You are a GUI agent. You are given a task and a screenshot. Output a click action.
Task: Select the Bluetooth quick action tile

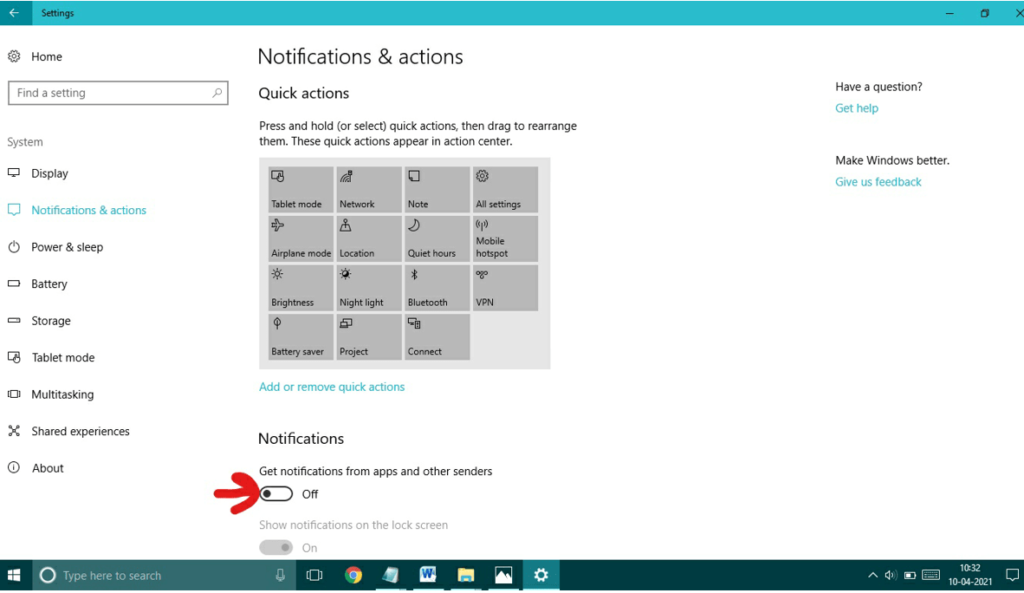pos(436,287)
